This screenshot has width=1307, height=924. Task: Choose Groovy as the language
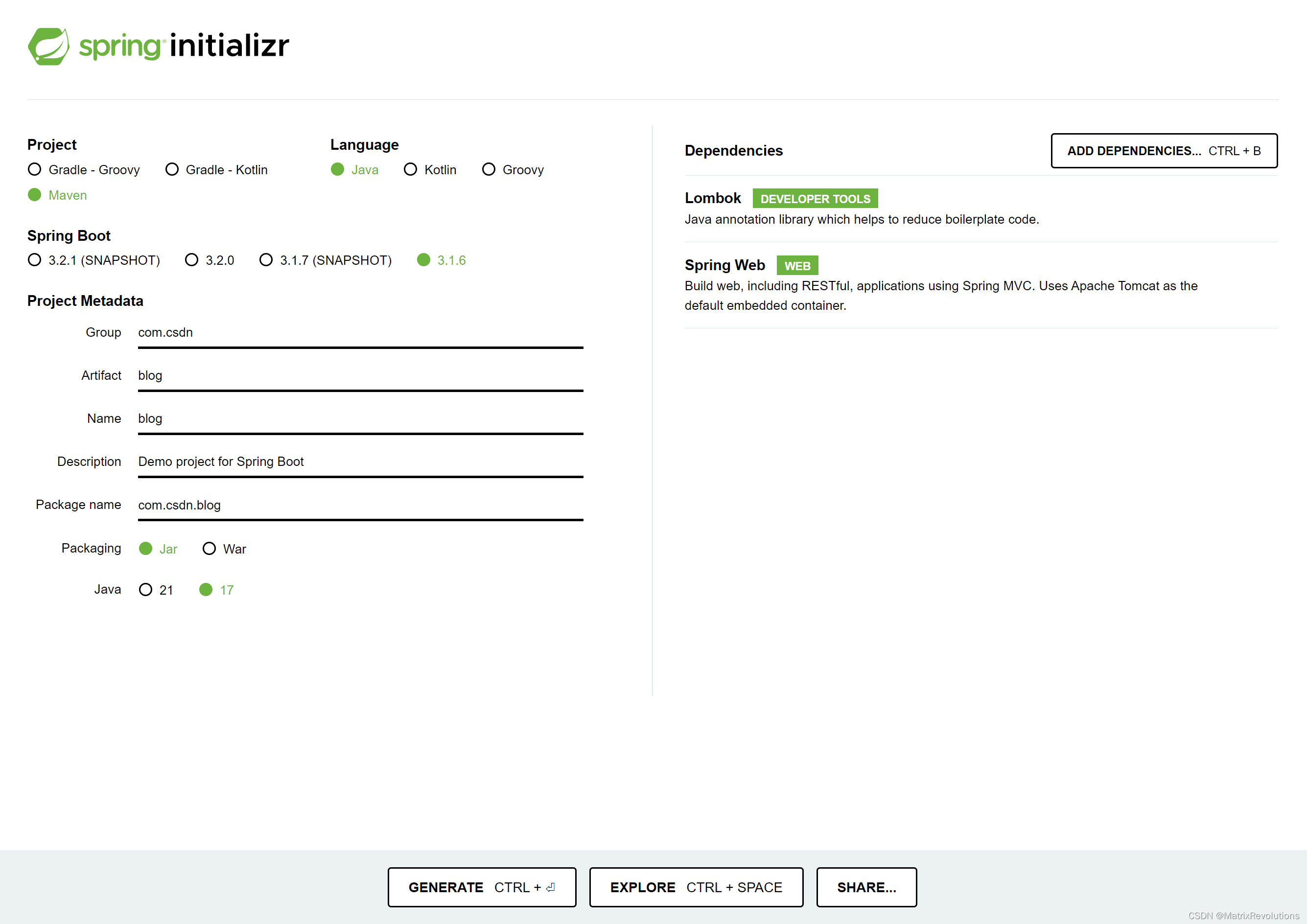click(x=513, y=169)
